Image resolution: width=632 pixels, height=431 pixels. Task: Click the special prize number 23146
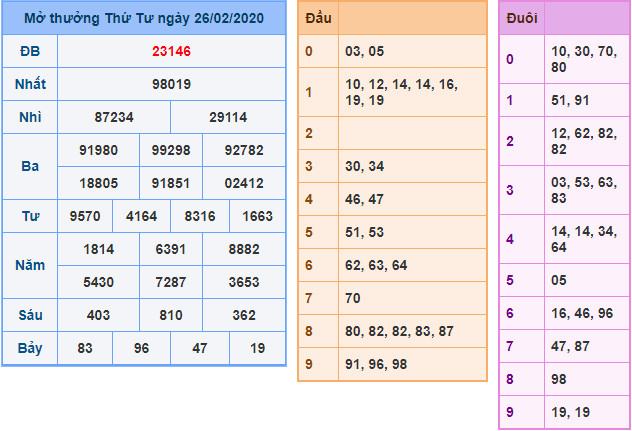[171, 51]
